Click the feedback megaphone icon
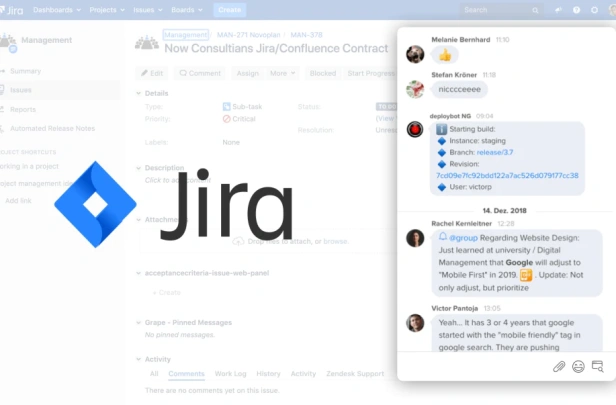Image resolution: width=616 pixels, height=405 pixels. pos(558,10)
